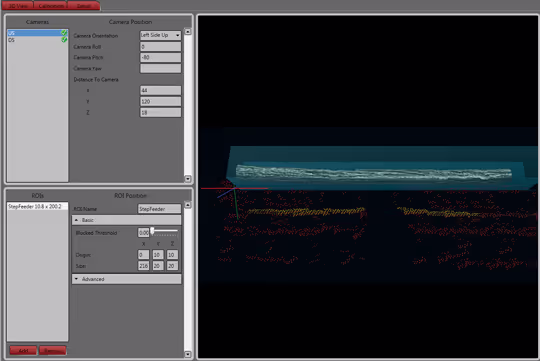Viewport: 540px width, 361px height.
Task: Click the Remove ROI button
Action: tap(52, 350)
